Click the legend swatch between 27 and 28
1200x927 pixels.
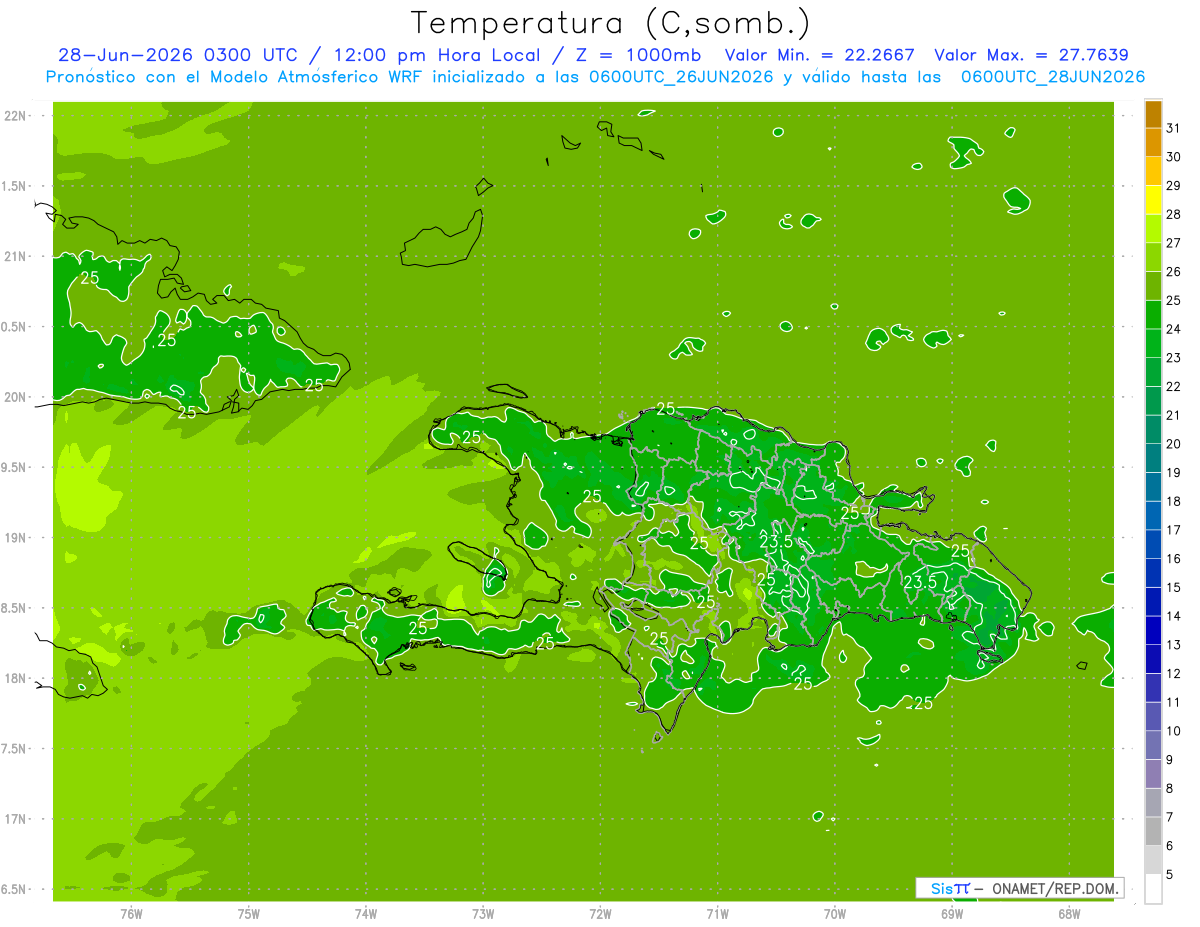1153,228
